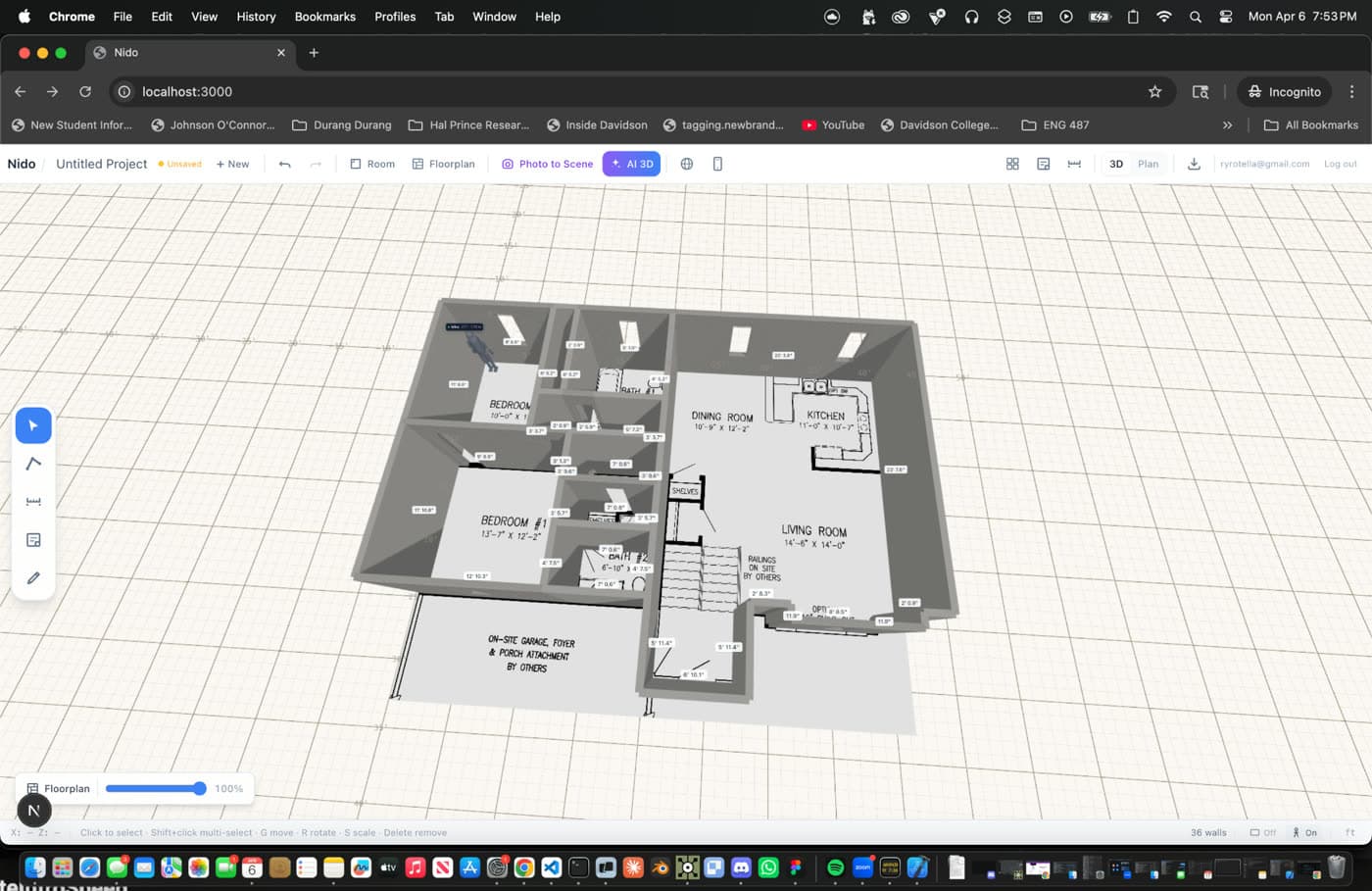Screen dimensions: 1372x891
Task: Select the floorplan tool in left toolbar
Action: tap(33, 540)
